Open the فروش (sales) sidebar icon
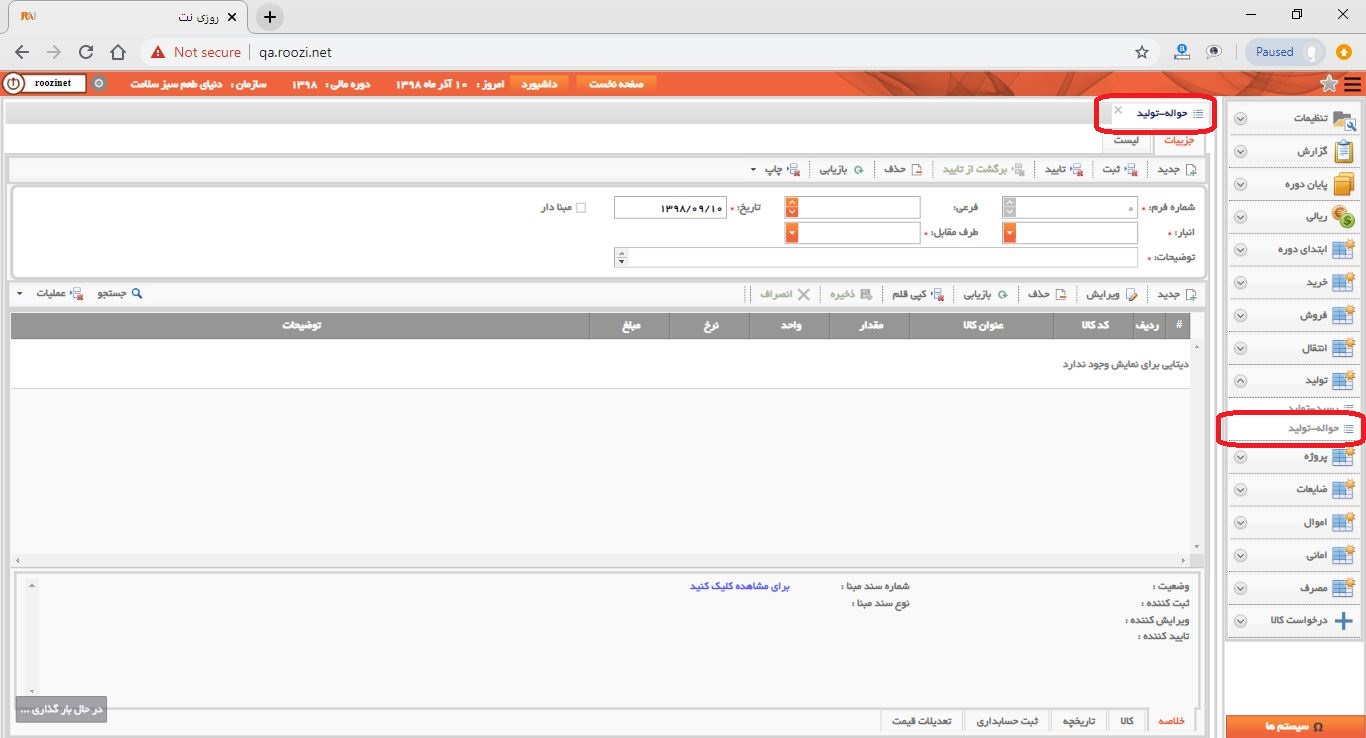Image resolution: width=1366 pixels, height=738 pixels. 1343,315
